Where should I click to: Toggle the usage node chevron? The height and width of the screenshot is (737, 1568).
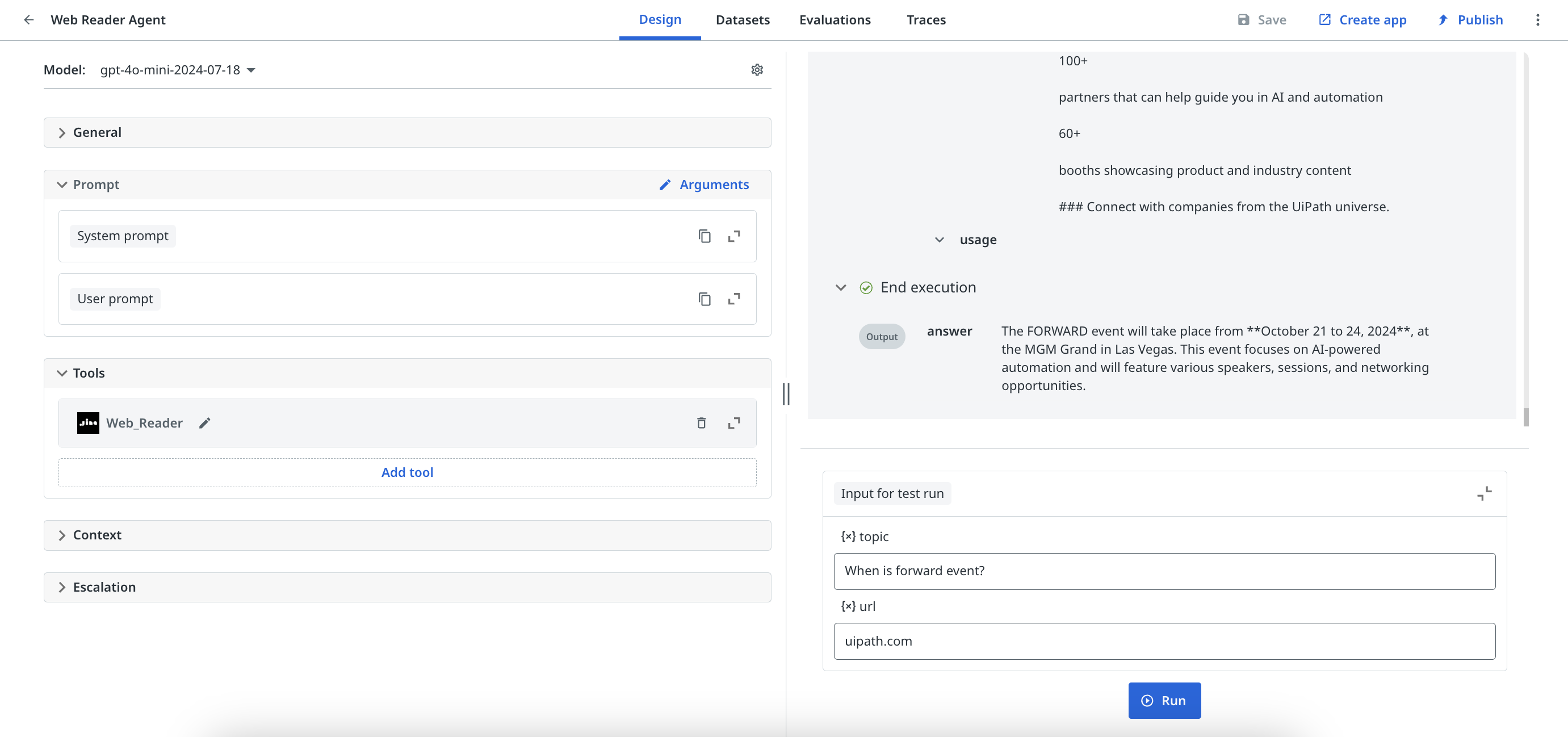click(939, 240)
